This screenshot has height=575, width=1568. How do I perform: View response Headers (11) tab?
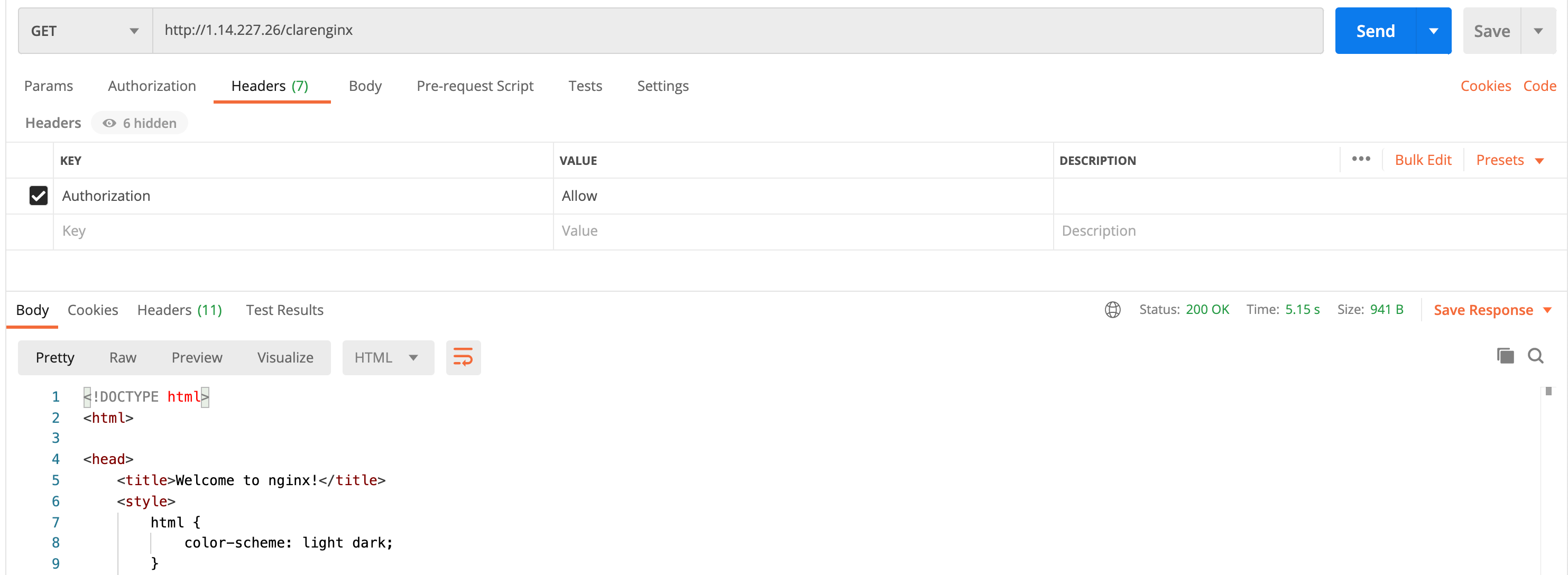pyautogui.click(x=180, y=310)
